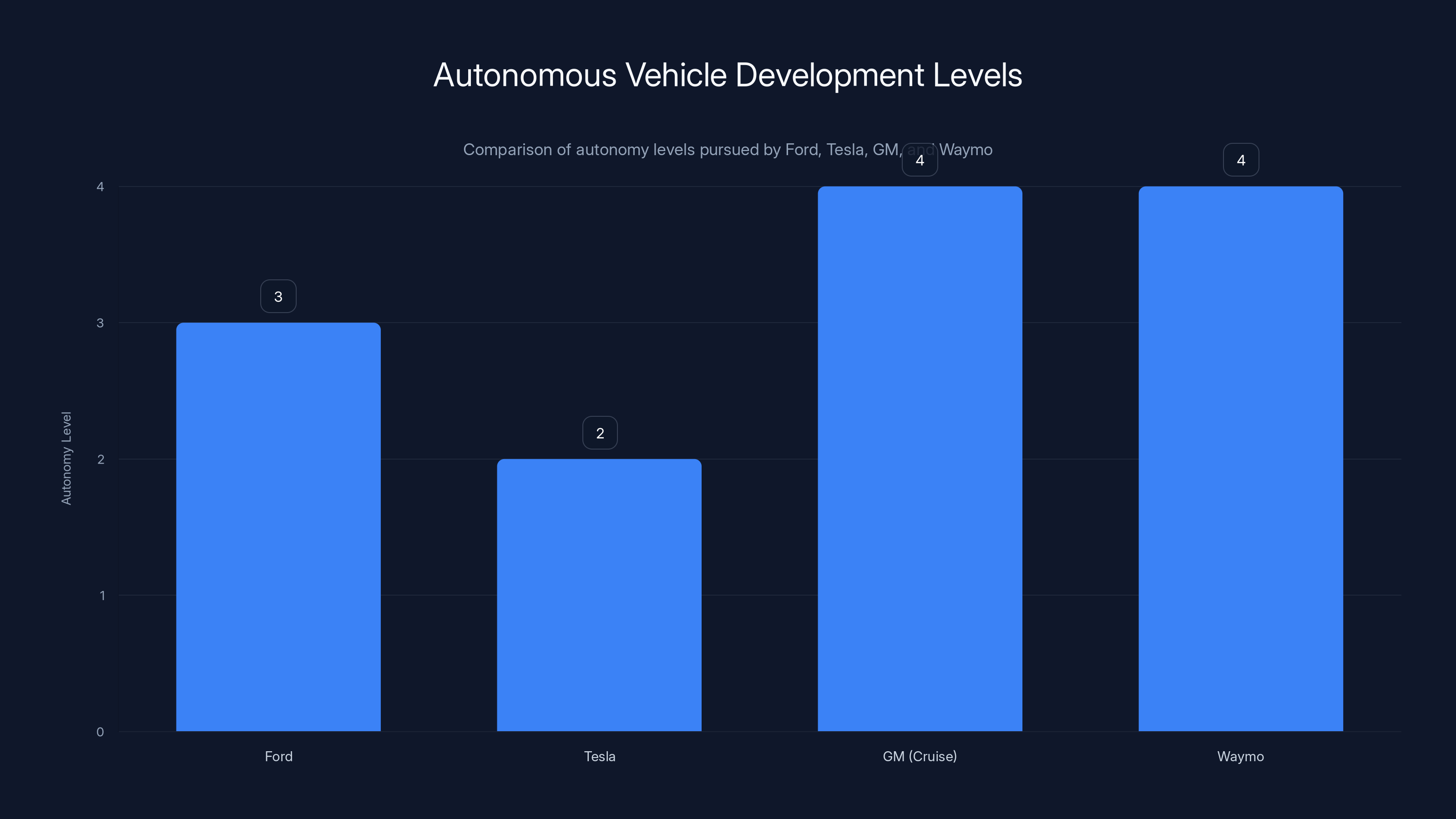The width and height of the screenshot is (1456, 819).
Task: Click the 'GM (Cruise)' axis label
Action: pyautogui.click(x=920, y=756)
